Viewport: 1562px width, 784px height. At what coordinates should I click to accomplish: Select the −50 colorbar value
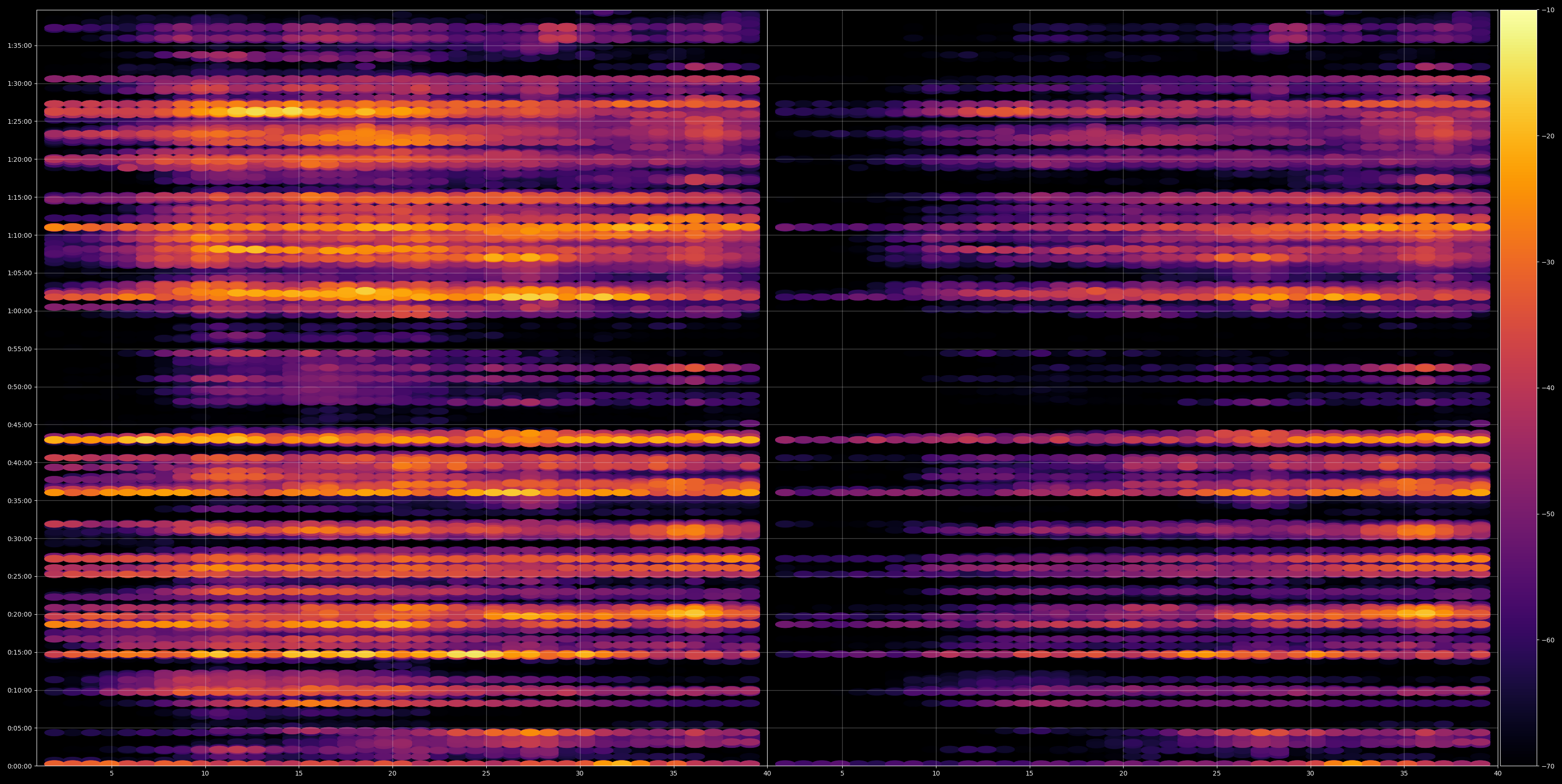coord(1548,514)
